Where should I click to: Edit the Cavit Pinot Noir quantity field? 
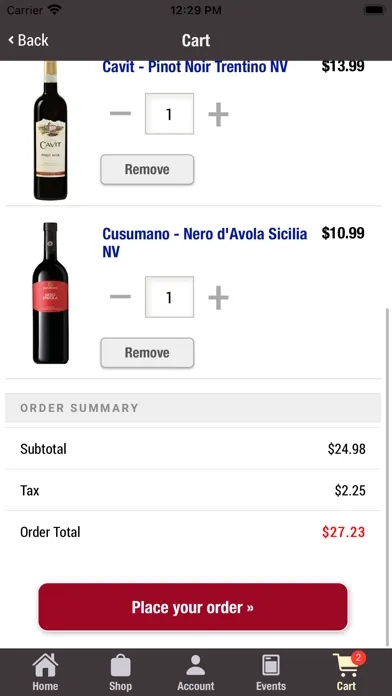[x=169, y=114]
